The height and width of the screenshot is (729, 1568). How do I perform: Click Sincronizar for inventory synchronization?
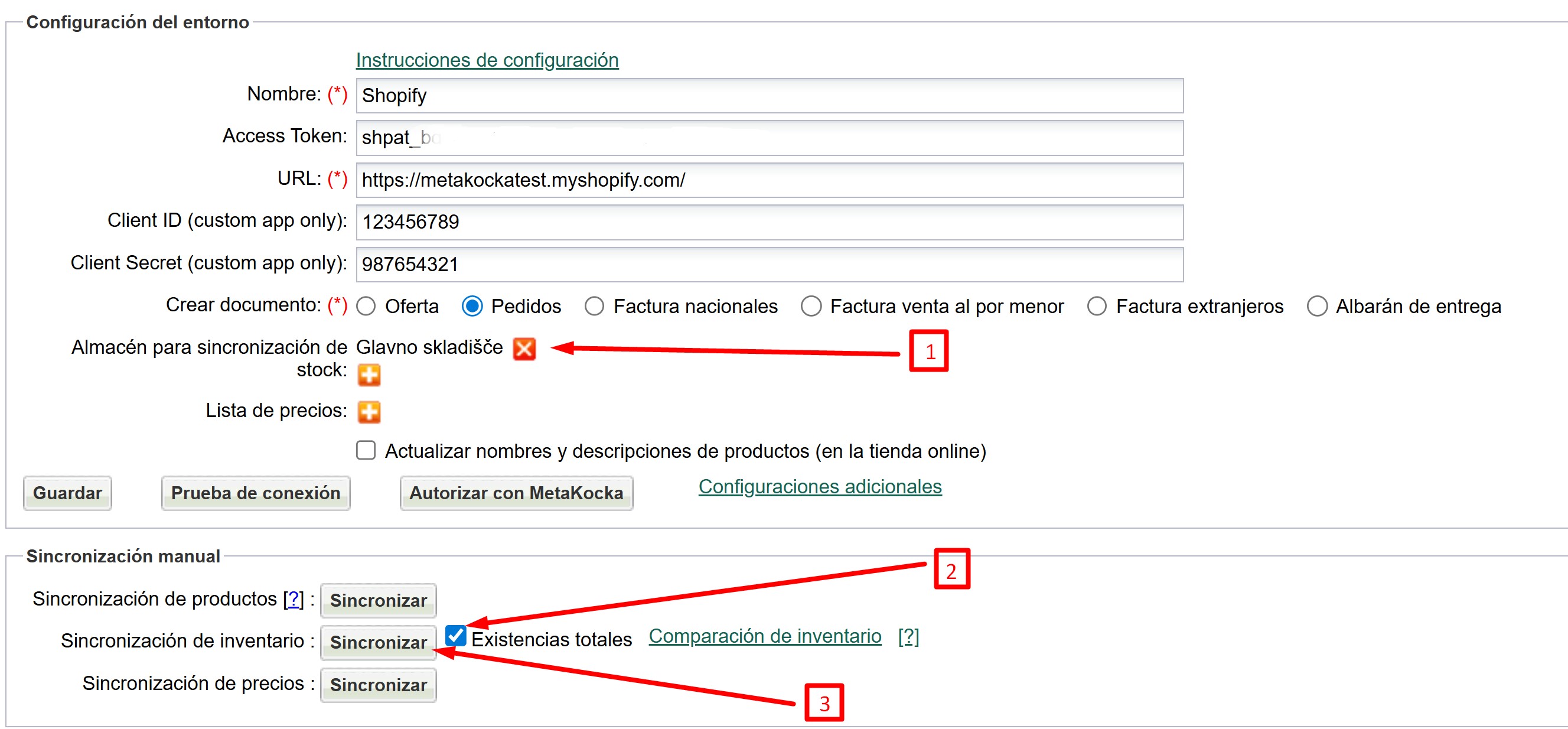point(378,642)
